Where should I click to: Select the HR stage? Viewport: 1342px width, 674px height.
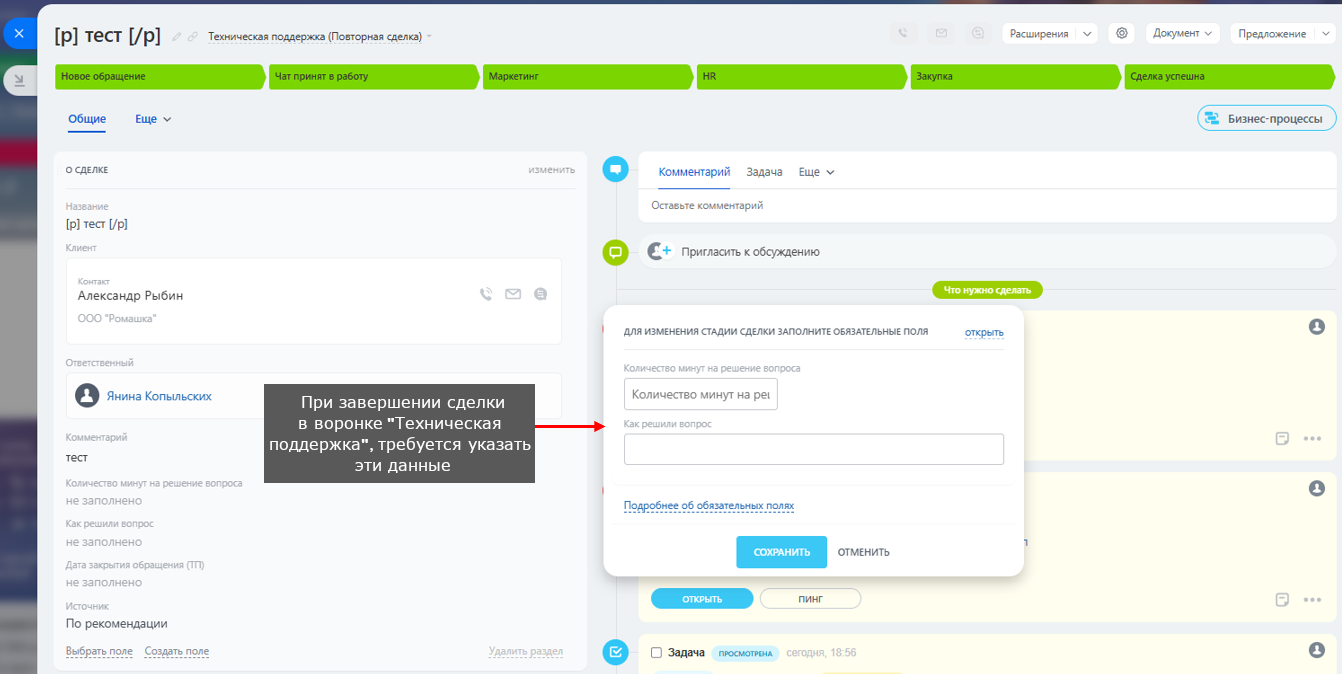coord(803,76)
